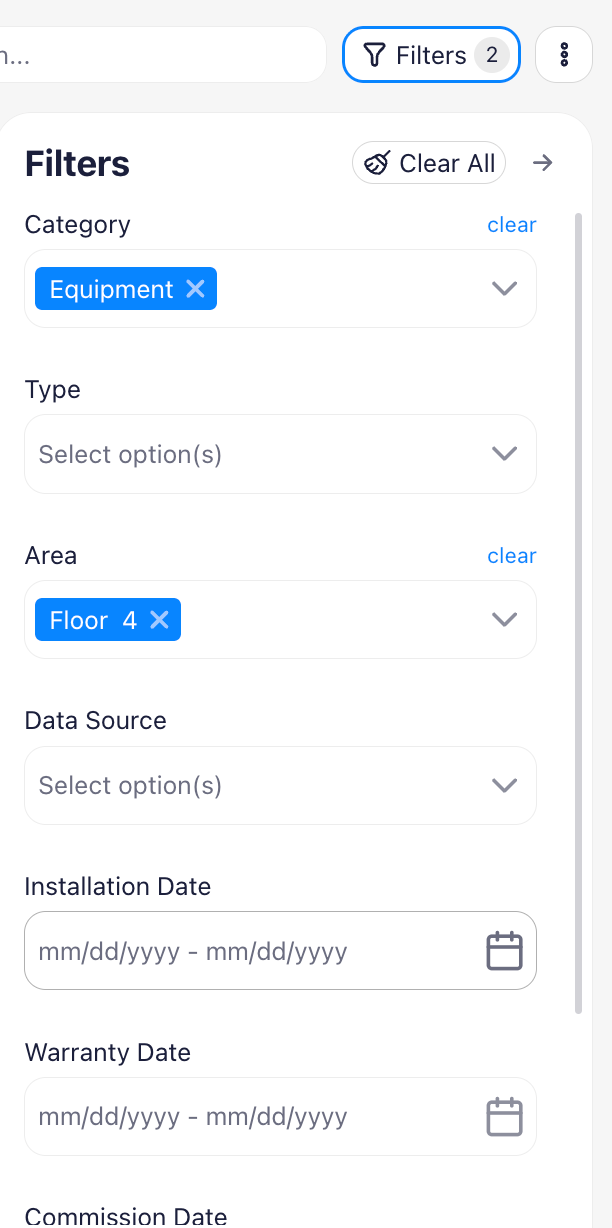
Task: Focus the Warranty Date range field
Action: 280,1116
